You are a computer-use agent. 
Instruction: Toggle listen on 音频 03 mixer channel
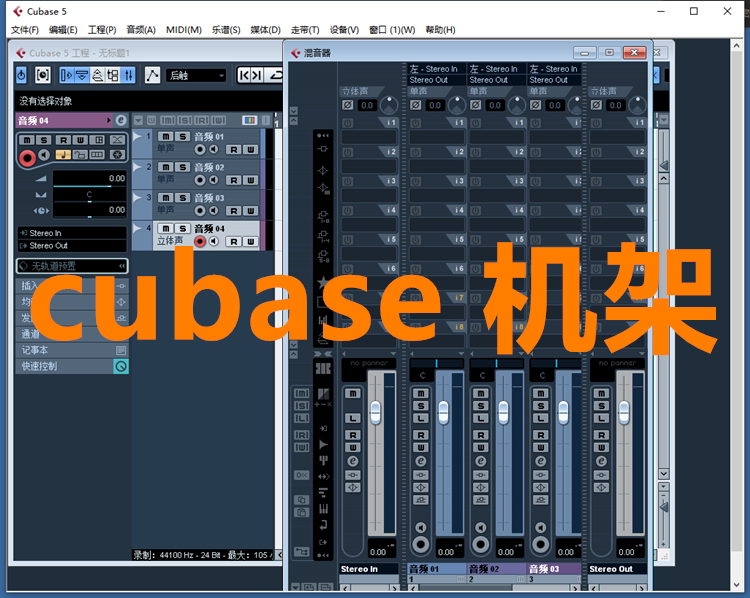[x=540, y=418]
